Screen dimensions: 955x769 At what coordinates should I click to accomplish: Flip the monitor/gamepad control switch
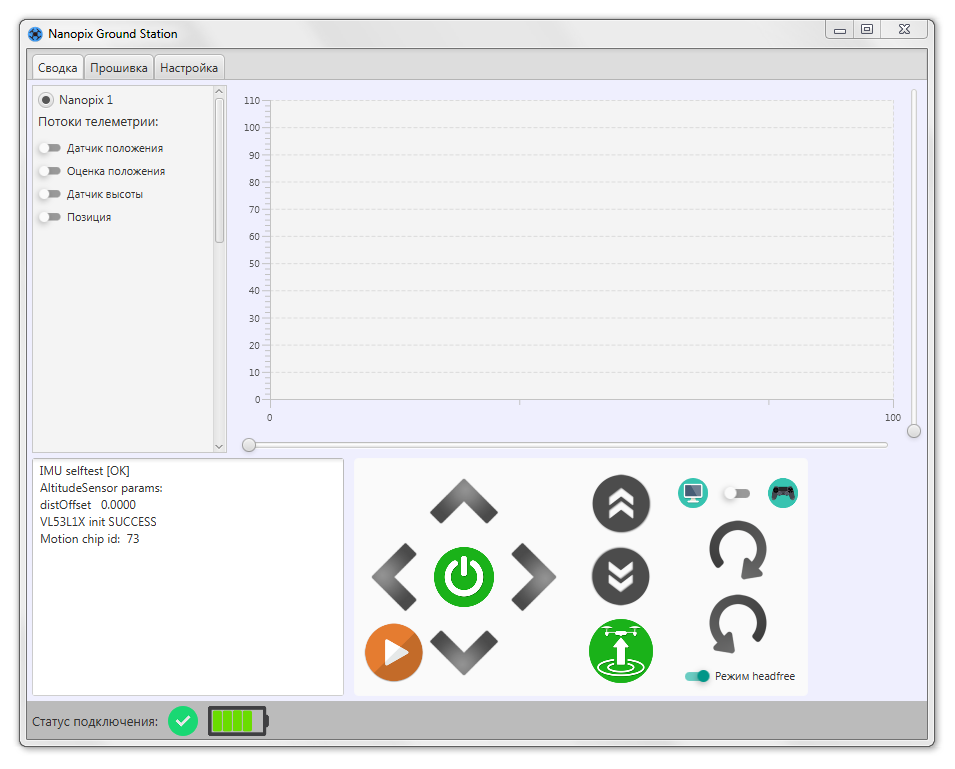(x=737, y=493)
